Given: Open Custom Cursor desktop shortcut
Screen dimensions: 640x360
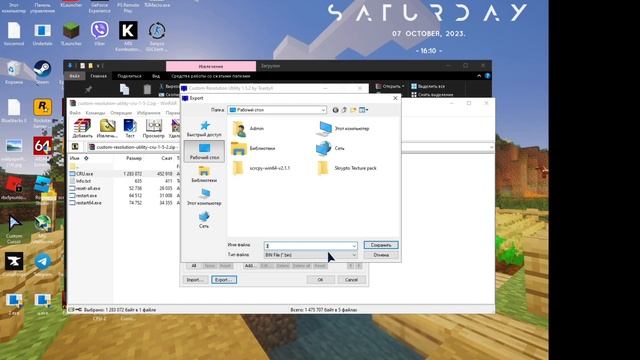Looking at the screenshot, I should coord(14,229).
